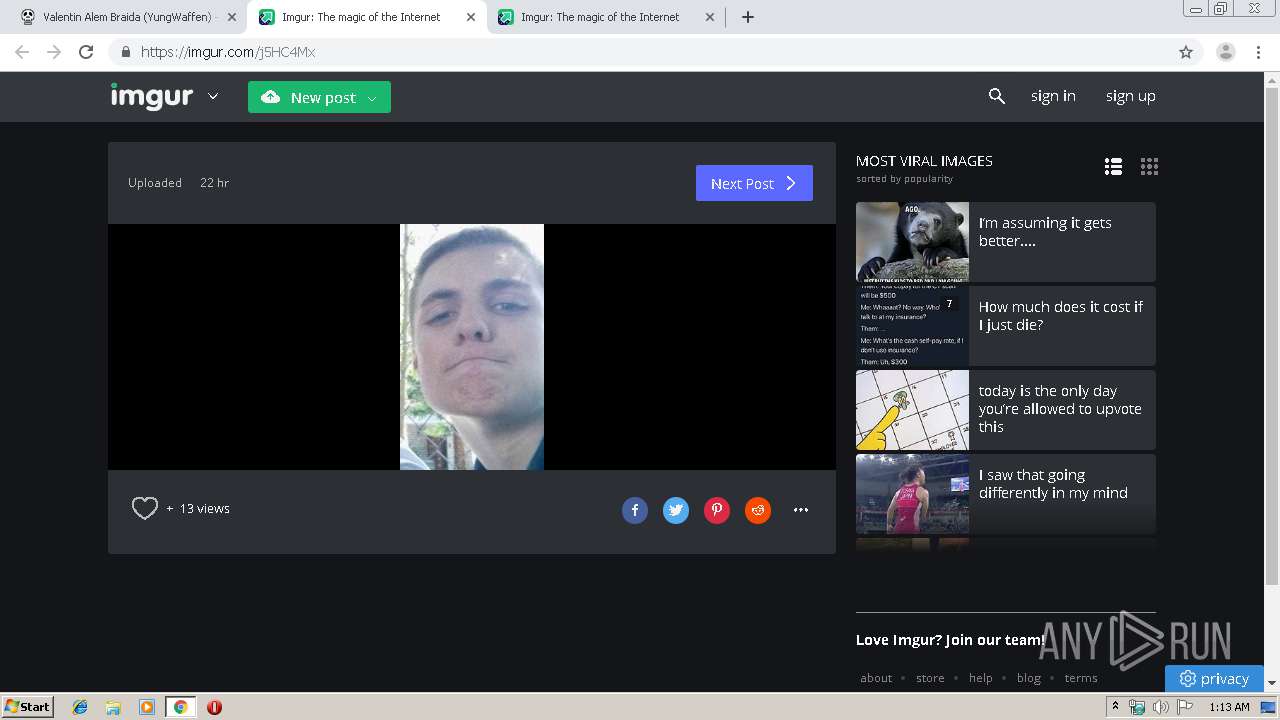This screenshot has width=1280, height=720.
Task: Click the terms footer link
Action: [1081, 678]
